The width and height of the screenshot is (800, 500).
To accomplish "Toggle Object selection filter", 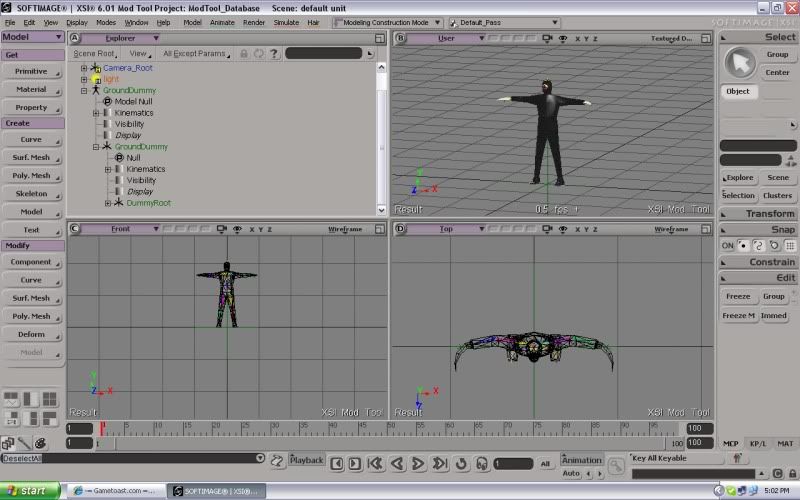I will coord(738,91).
